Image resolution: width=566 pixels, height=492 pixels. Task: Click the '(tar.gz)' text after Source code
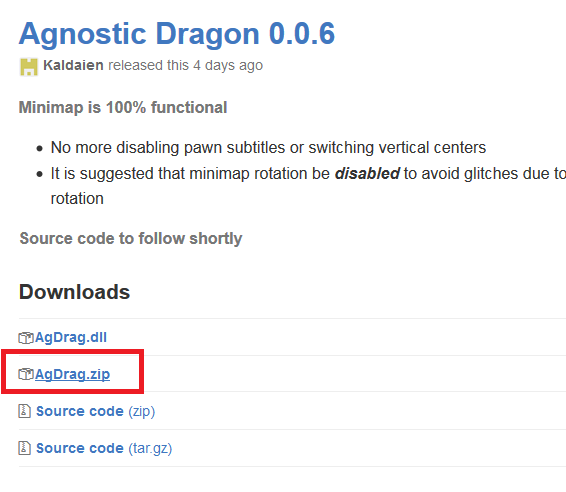point(150,448)
